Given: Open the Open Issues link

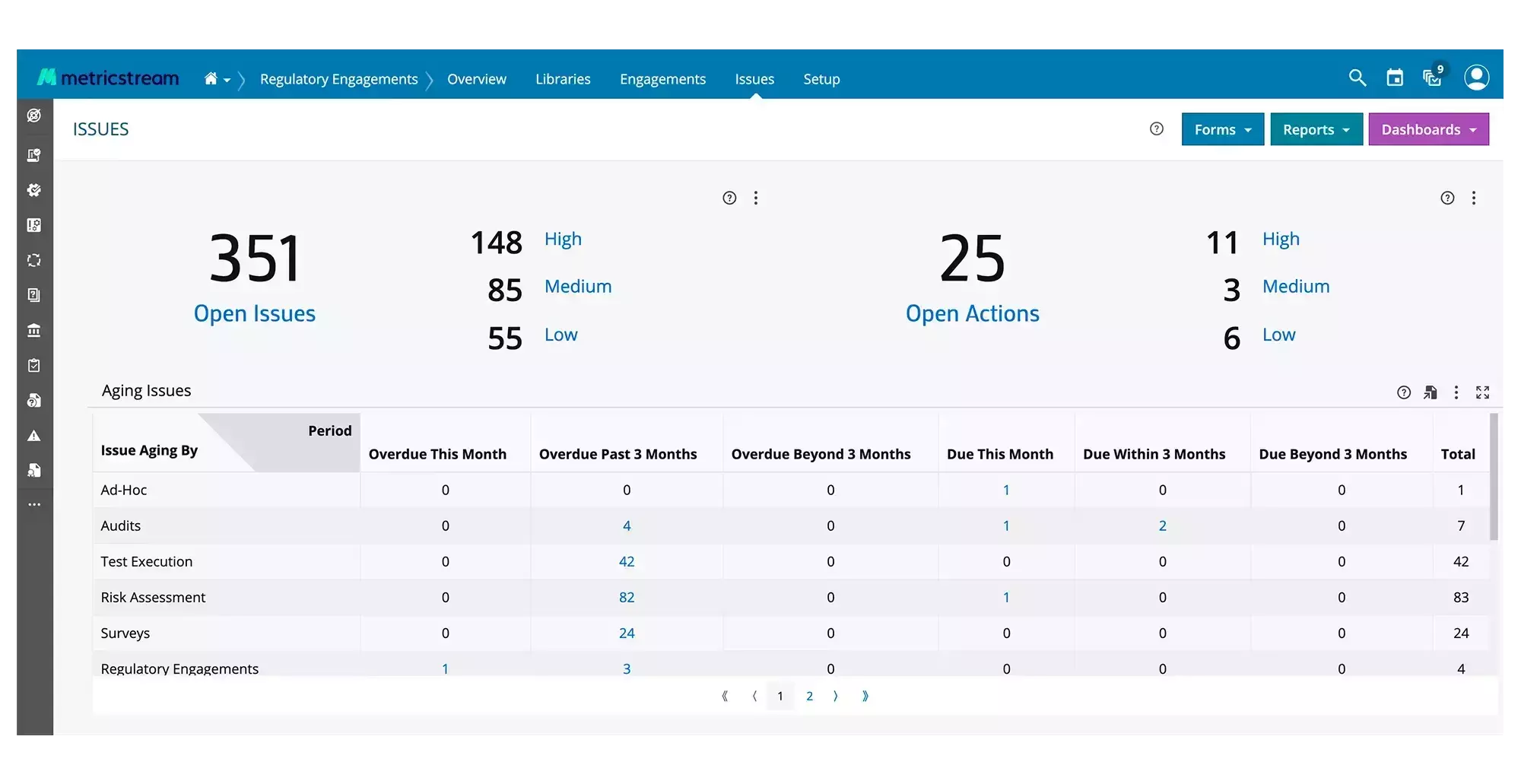Looking at the screenshot, I should coord(255,313).
